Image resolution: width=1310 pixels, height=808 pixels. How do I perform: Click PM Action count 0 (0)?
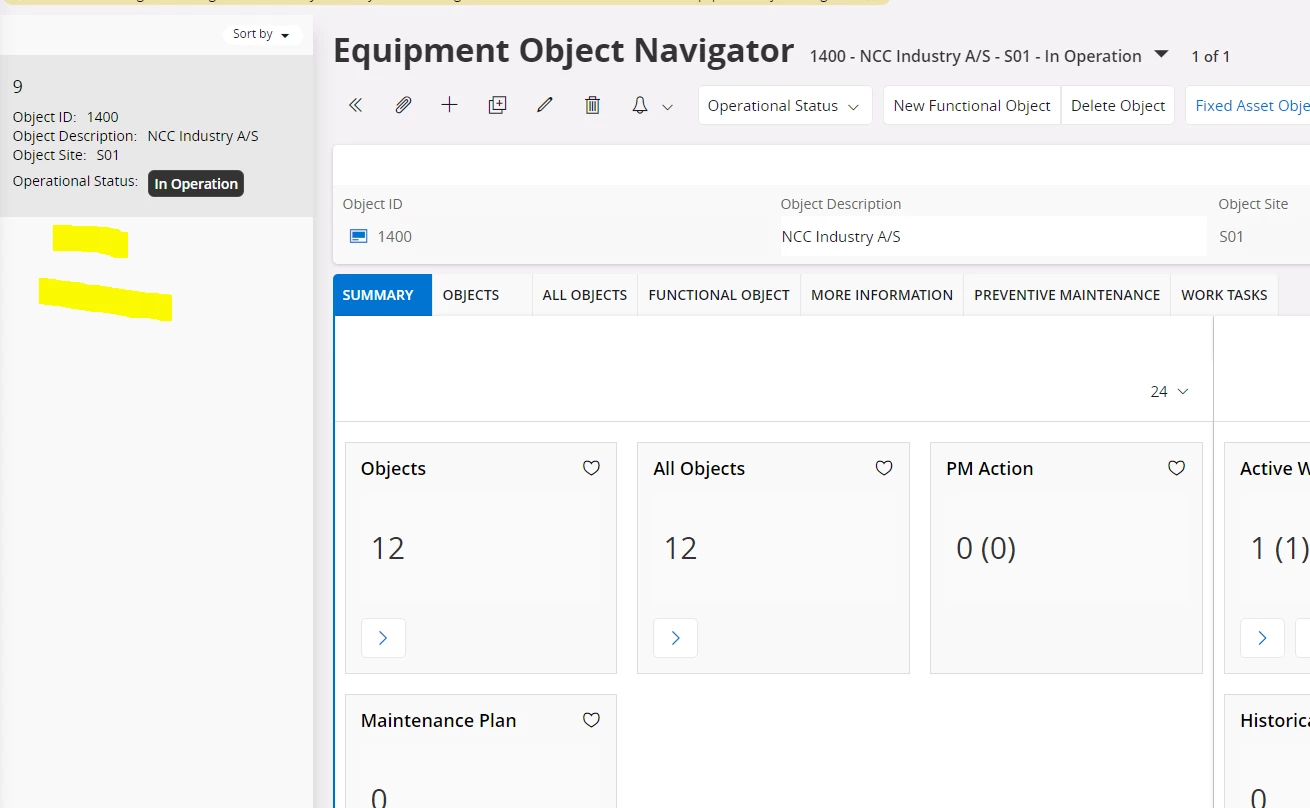(986, 548)
